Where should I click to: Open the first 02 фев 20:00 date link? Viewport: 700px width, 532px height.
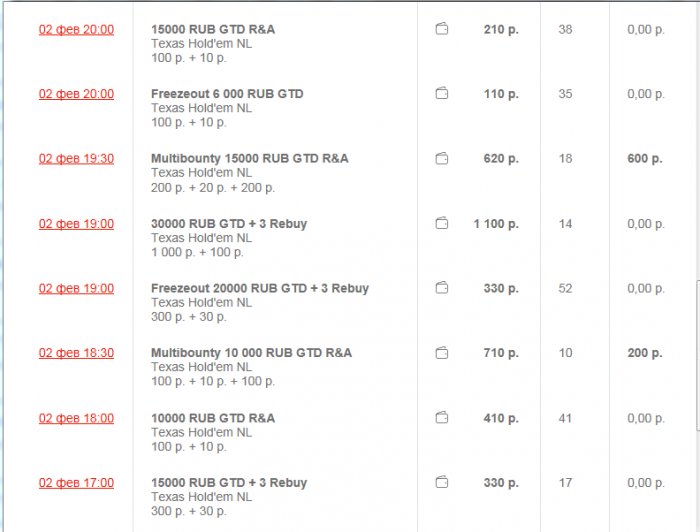point(76,30)
